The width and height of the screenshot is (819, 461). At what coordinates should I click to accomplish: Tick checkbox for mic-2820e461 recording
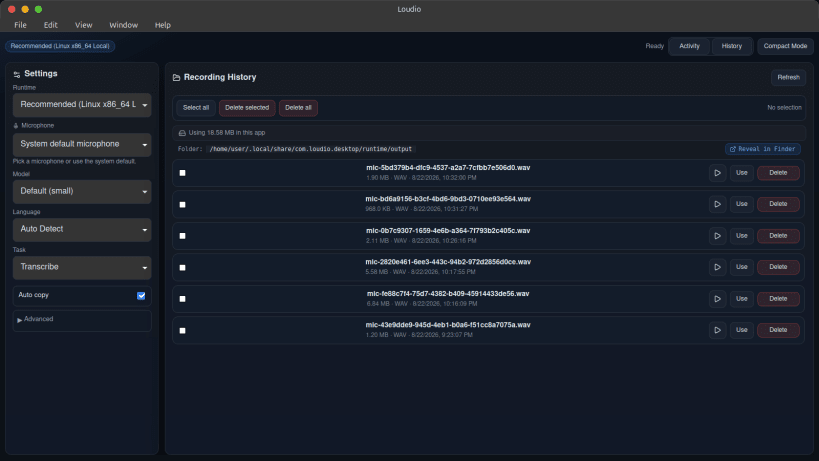pos(182,268)
